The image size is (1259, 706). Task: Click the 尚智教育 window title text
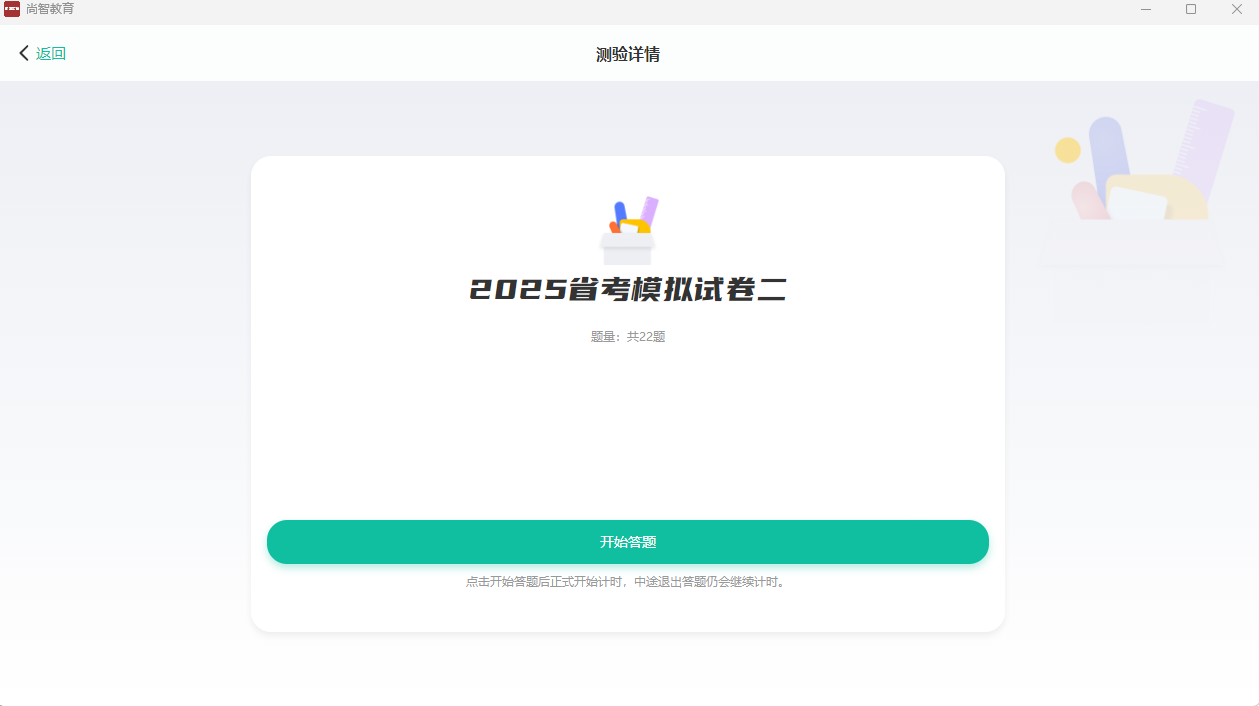tap(50, 9)
